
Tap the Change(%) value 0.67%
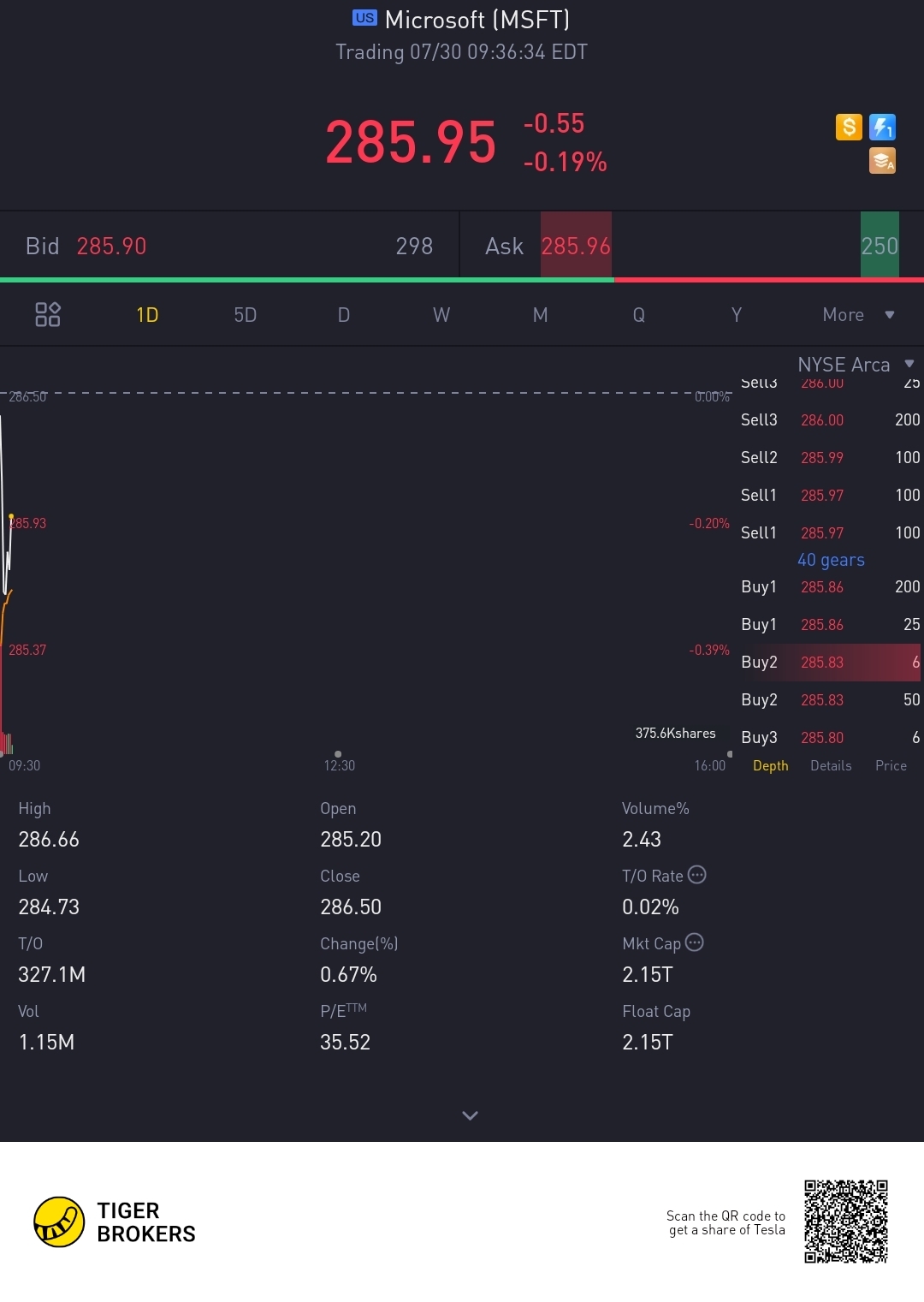coord(348,974)
